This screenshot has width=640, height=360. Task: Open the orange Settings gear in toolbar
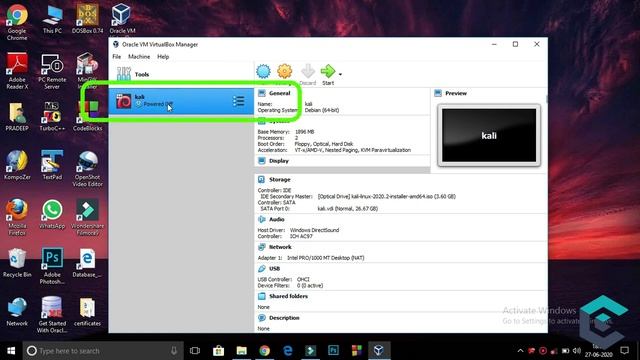pyautogui.click(x=284, y=71)
